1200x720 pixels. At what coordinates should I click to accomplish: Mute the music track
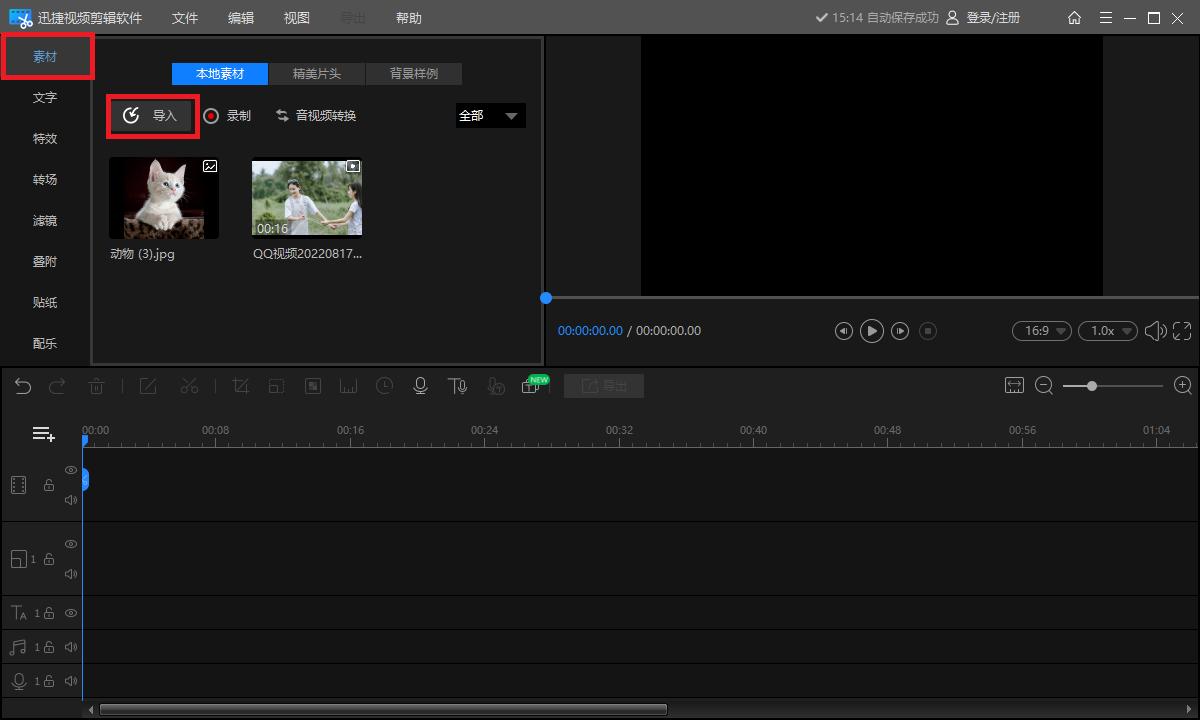[x=71, y=647]
